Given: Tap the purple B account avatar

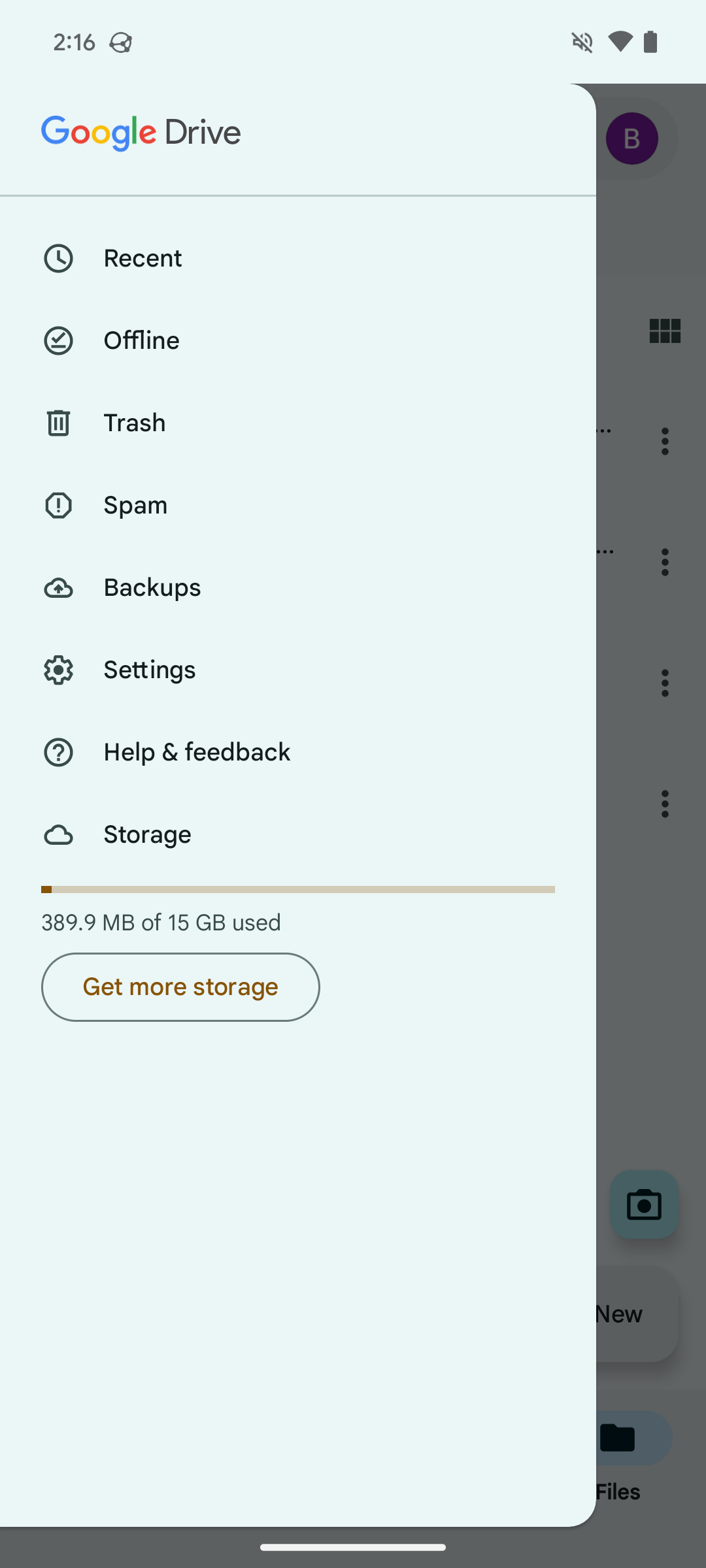Looking at the screenshot, I should (x=631, y=139).
